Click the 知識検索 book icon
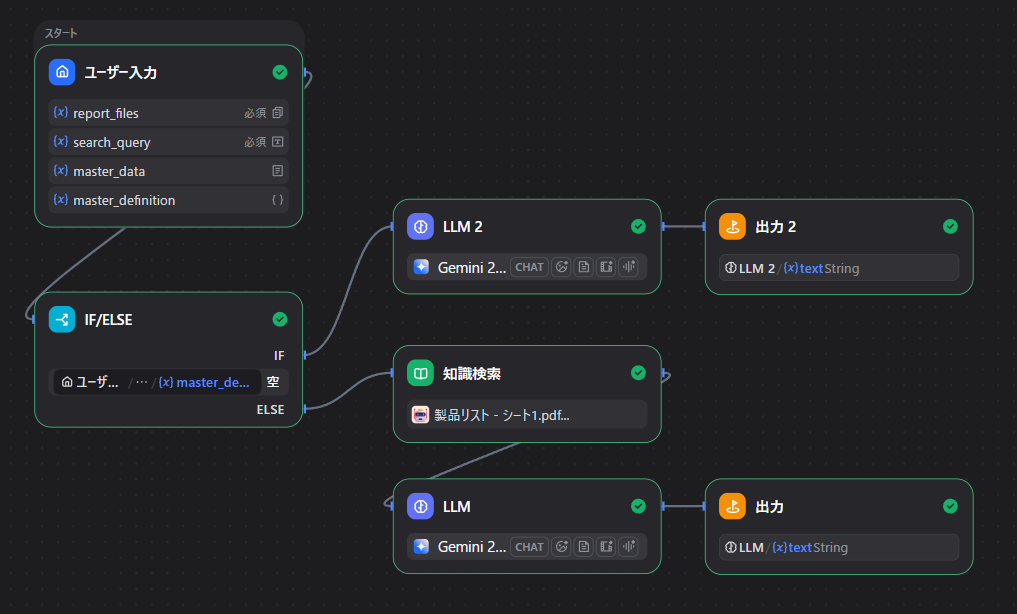This screenshot has width=1017, height=614. pos(421,374)
